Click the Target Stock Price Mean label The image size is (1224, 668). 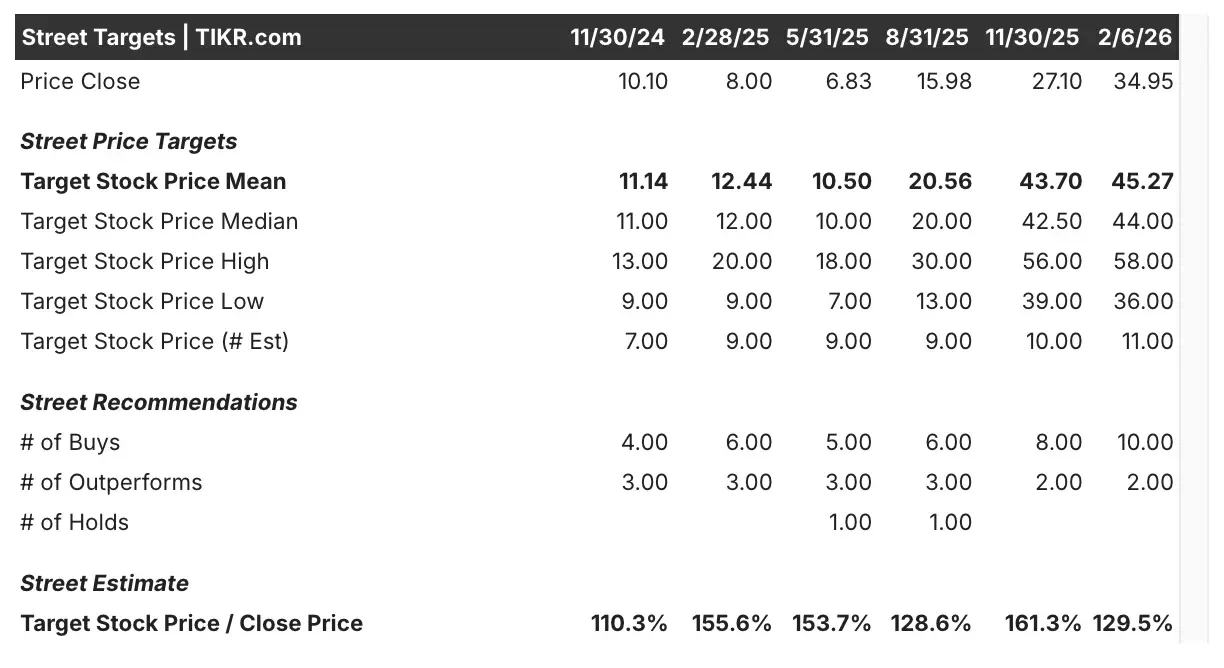pyautogui.click(x=153, y=181)
